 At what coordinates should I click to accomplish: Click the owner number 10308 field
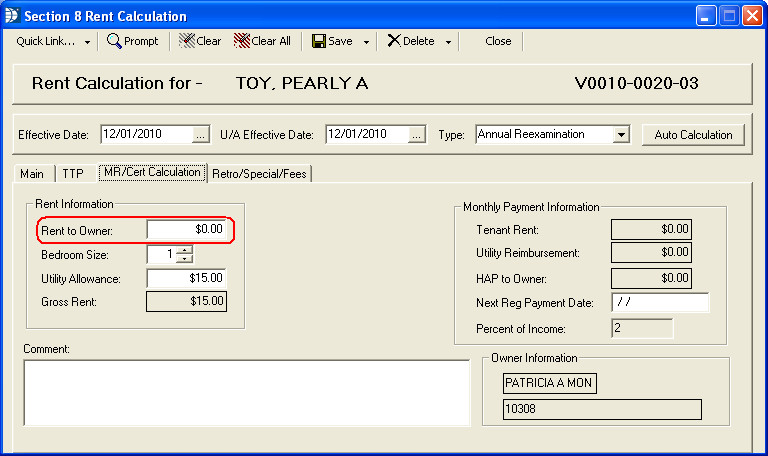click(602, 409)
